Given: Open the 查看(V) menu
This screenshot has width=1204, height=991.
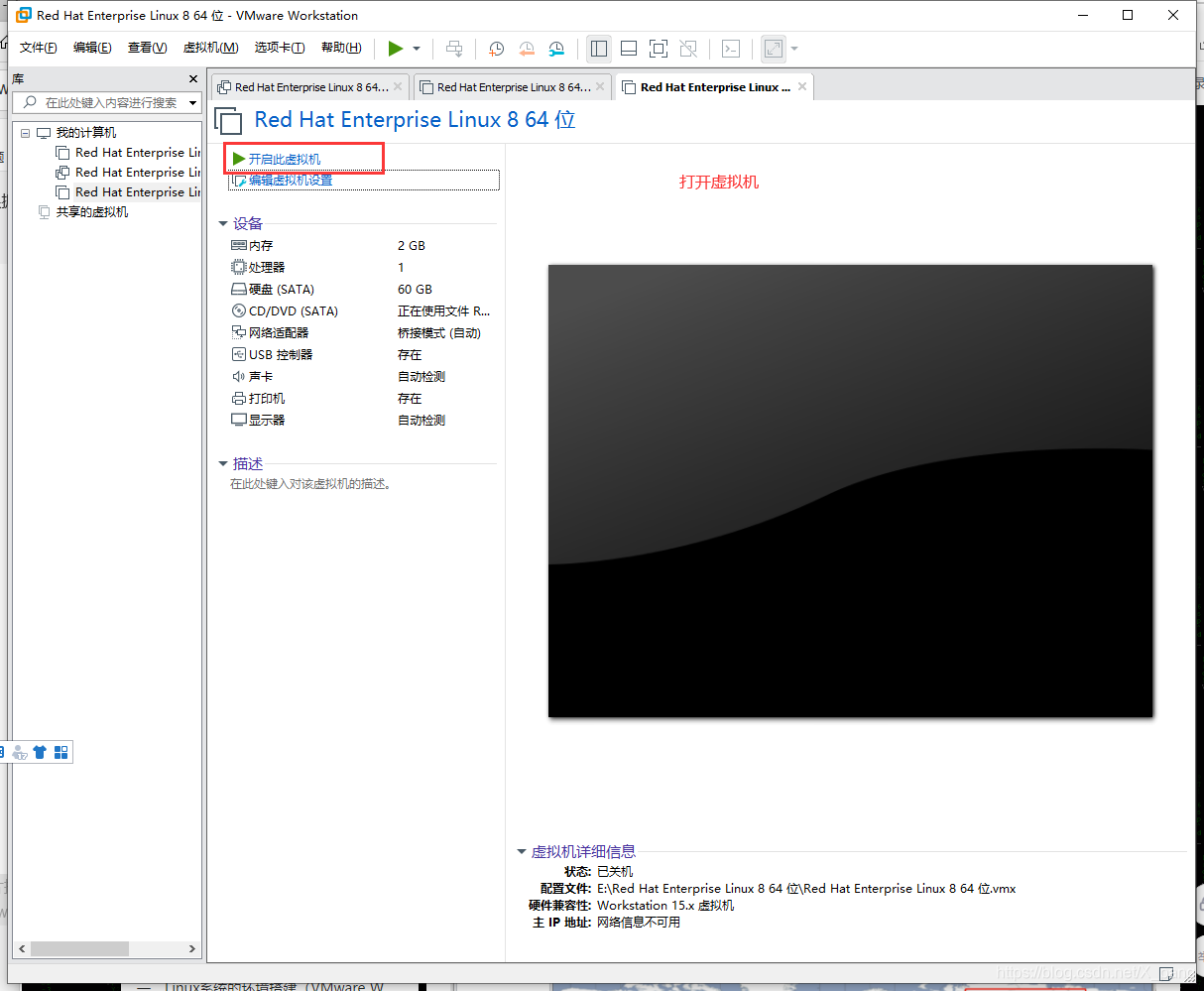Looking at the screenshot, I should (147, 48).
